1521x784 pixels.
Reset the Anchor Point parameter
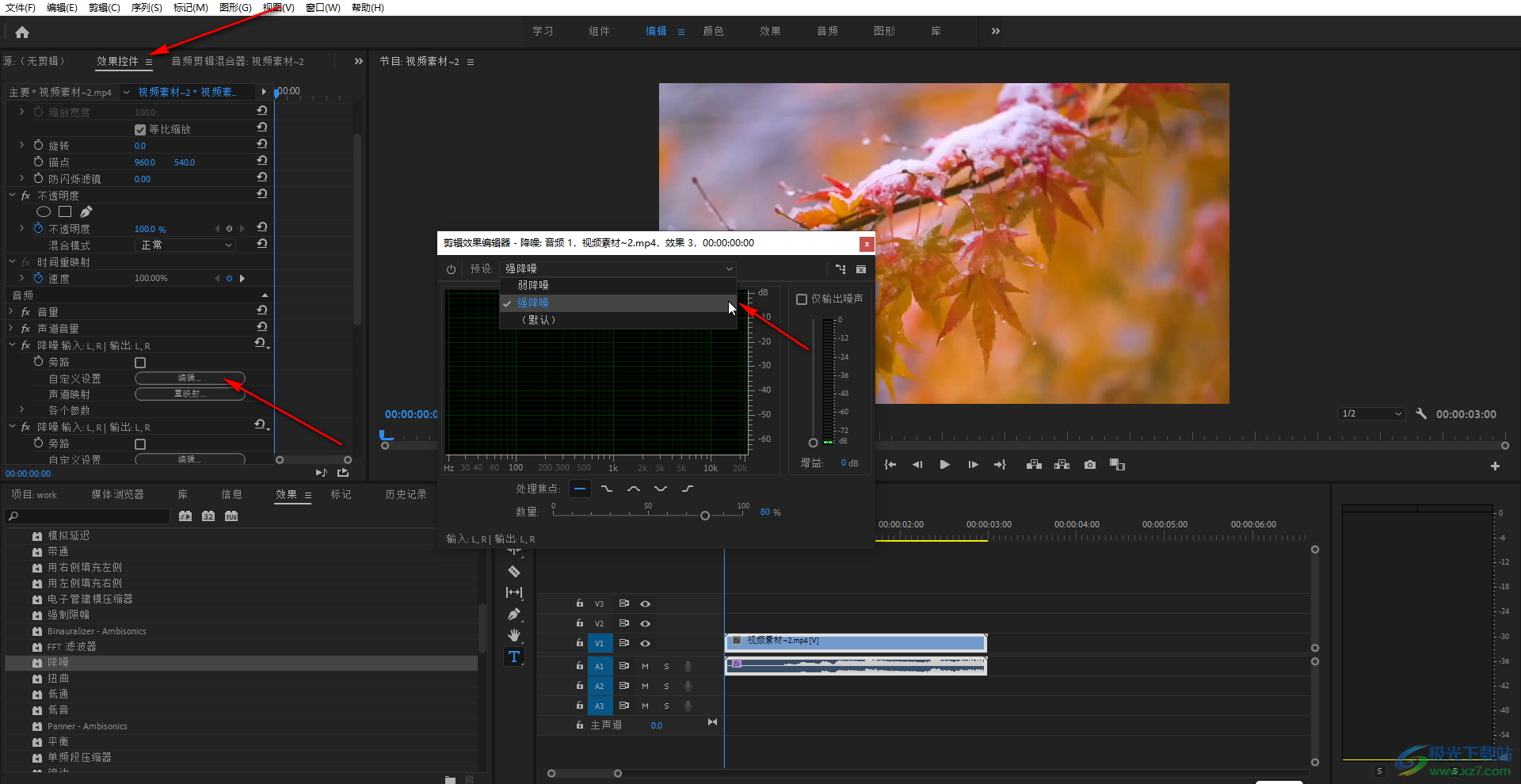262,161
